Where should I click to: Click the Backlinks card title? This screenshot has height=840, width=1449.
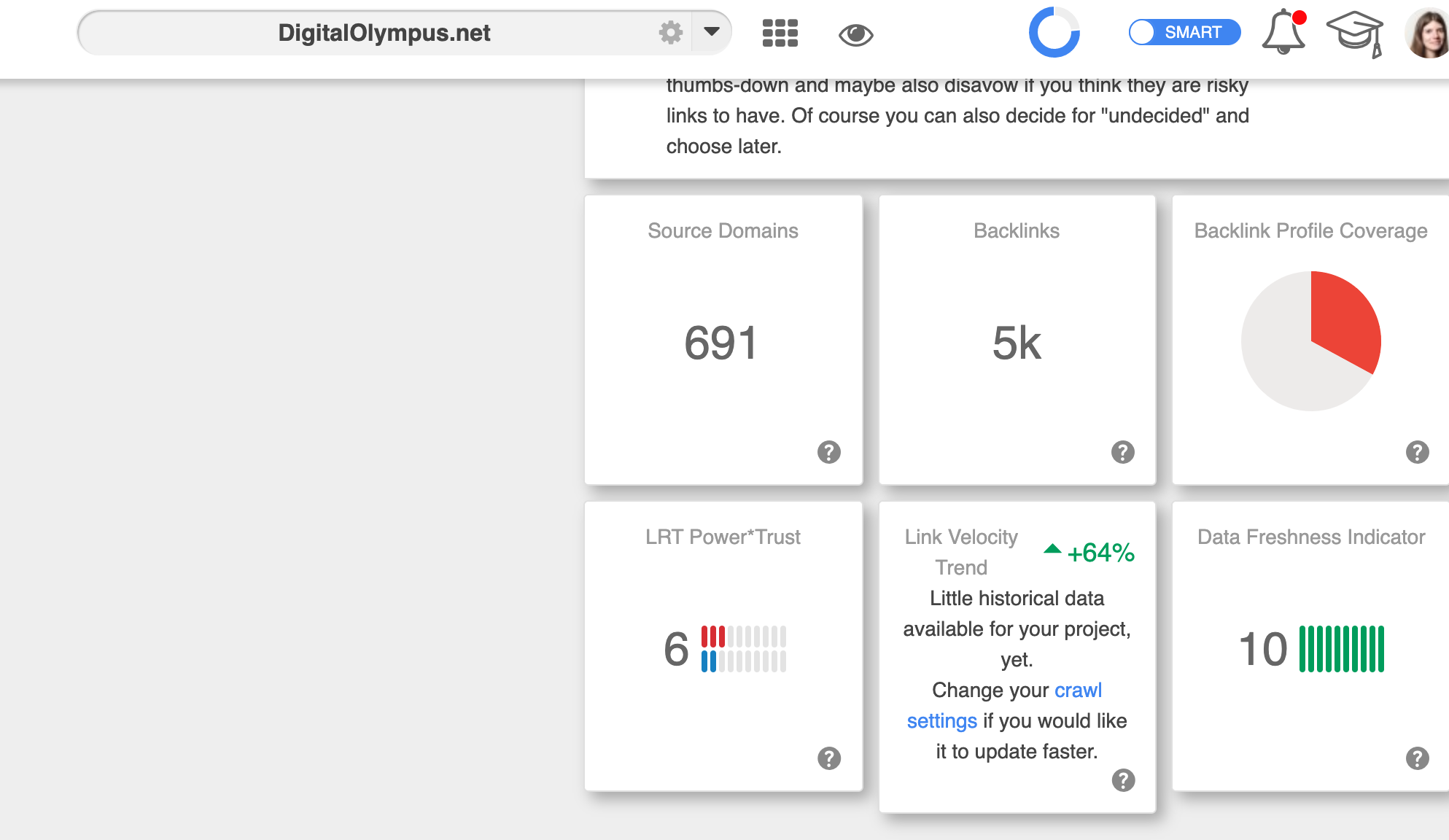(1017, 230)
